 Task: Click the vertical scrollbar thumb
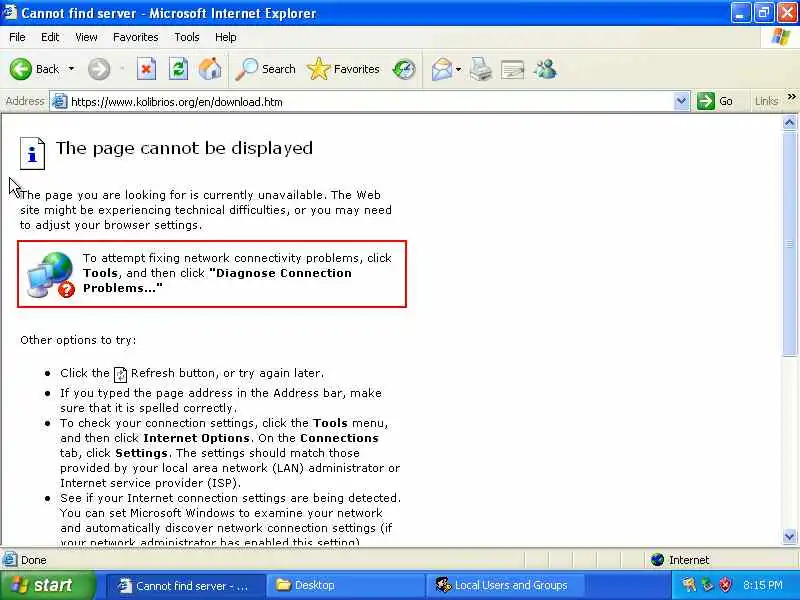[x=789, y=243]
